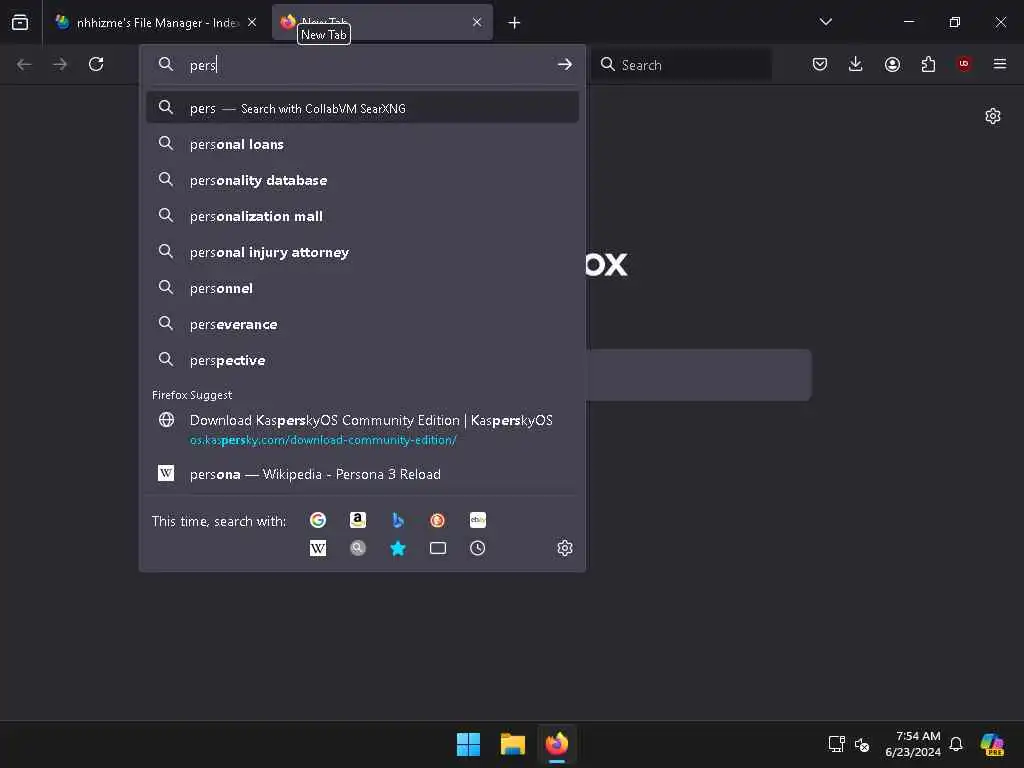Image resolution: width=1024 pixels, height=768 pixels.
Task: Open the notifications bell in taskbar
Action: pyautogui.click(x=956, y=744)
